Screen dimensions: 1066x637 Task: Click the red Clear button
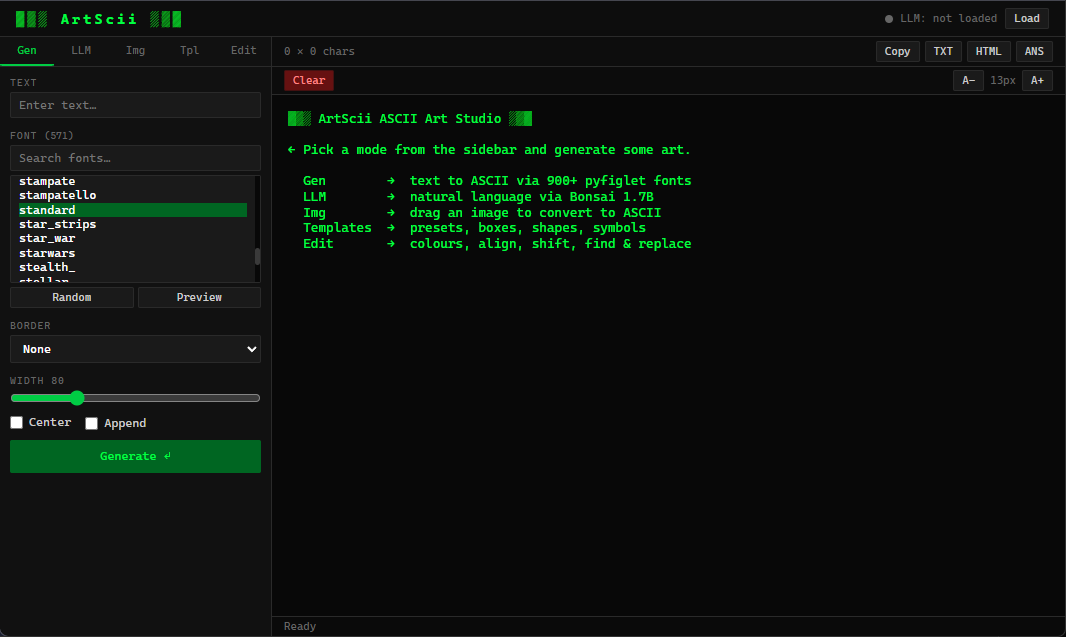pyautogui.click(x=309, y=80)
